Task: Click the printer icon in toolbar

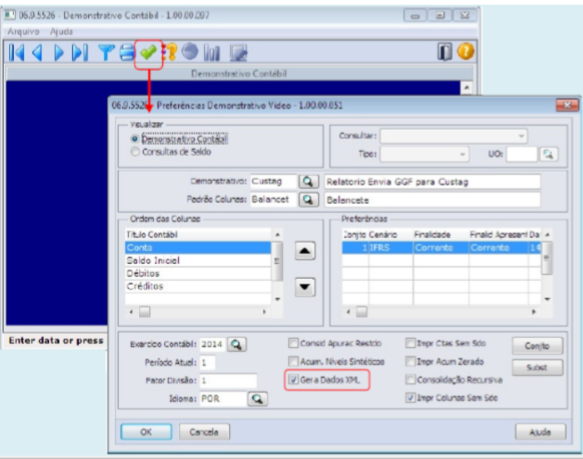Action: click(x=127, y=52)
